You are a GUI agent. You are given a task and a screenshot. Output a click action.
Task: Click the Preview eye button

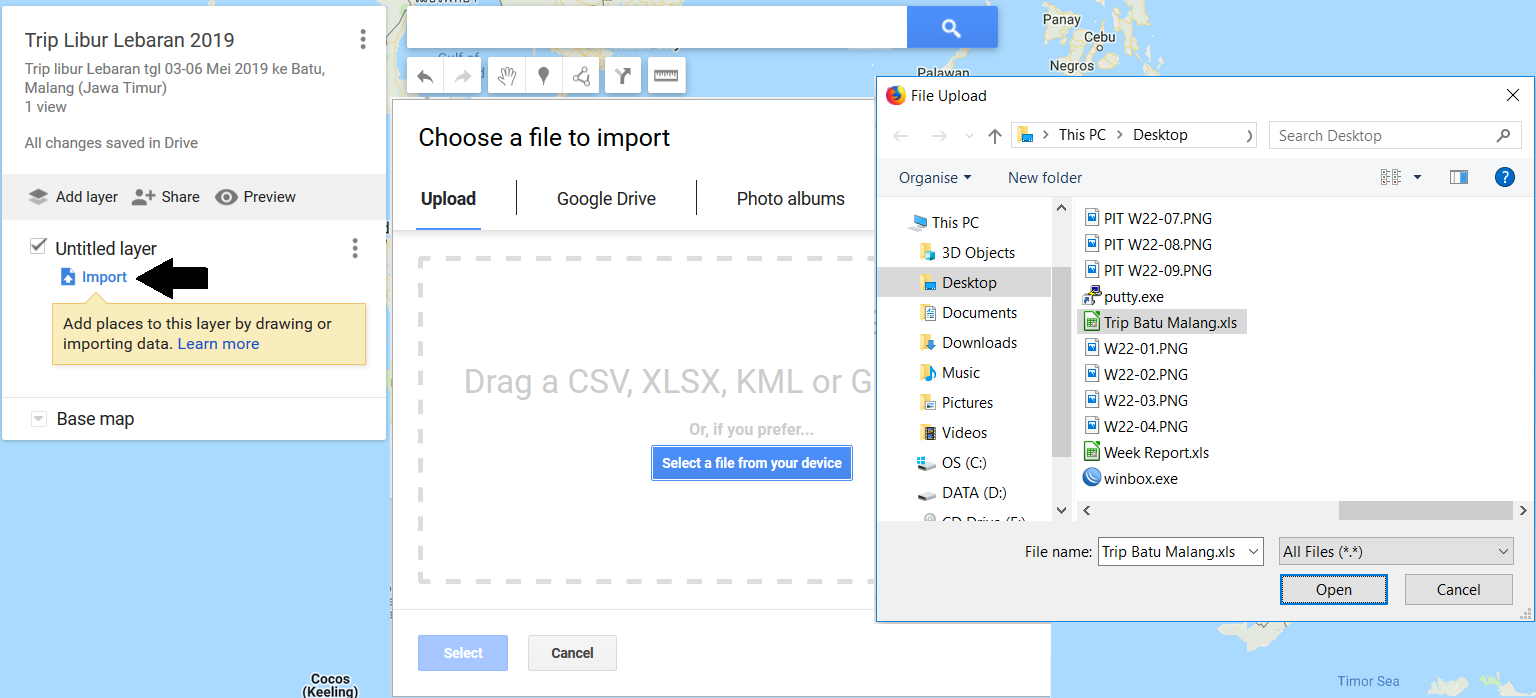256,197
